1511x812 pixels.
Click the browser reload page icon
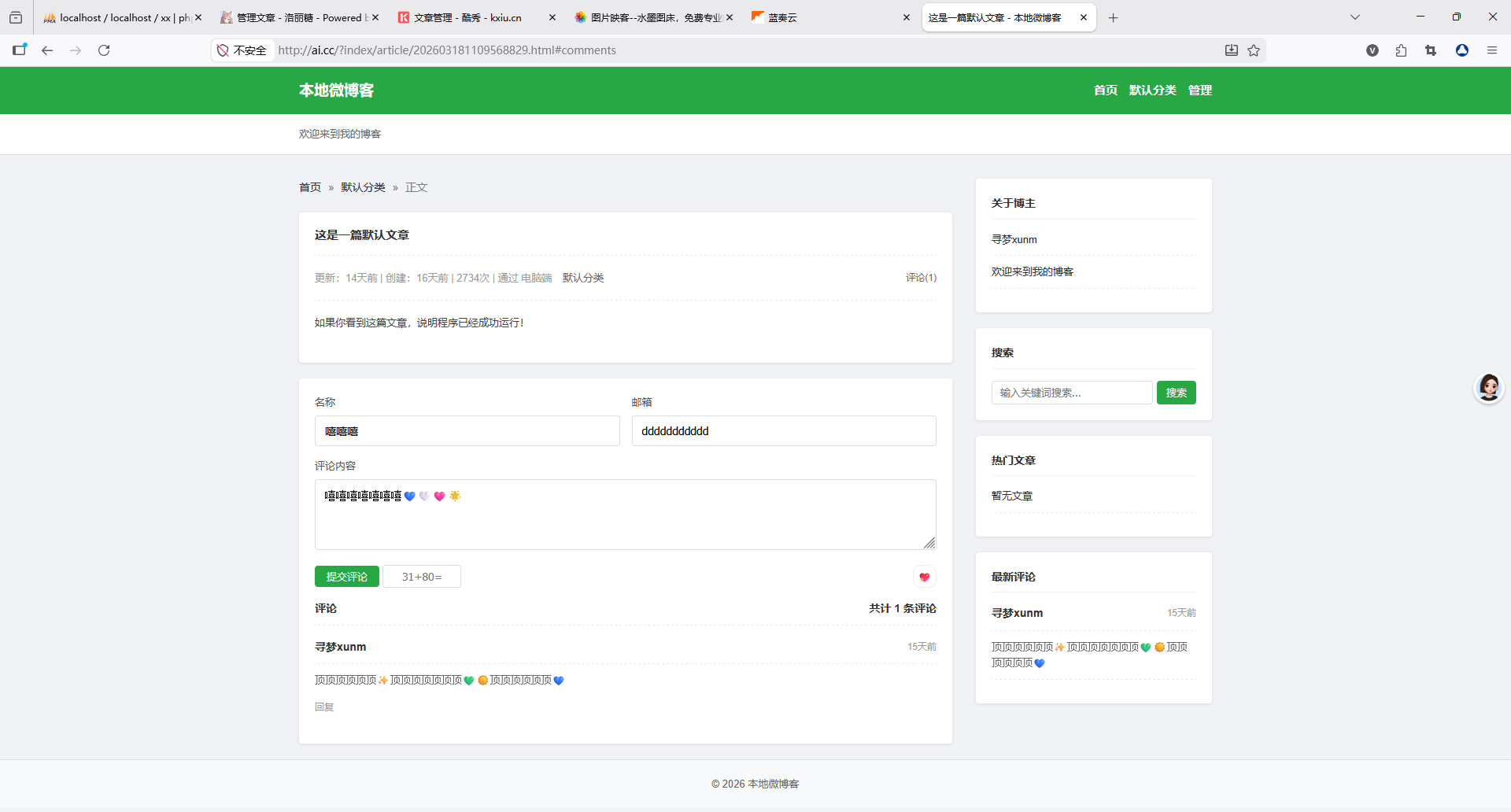tap(104, 50)
